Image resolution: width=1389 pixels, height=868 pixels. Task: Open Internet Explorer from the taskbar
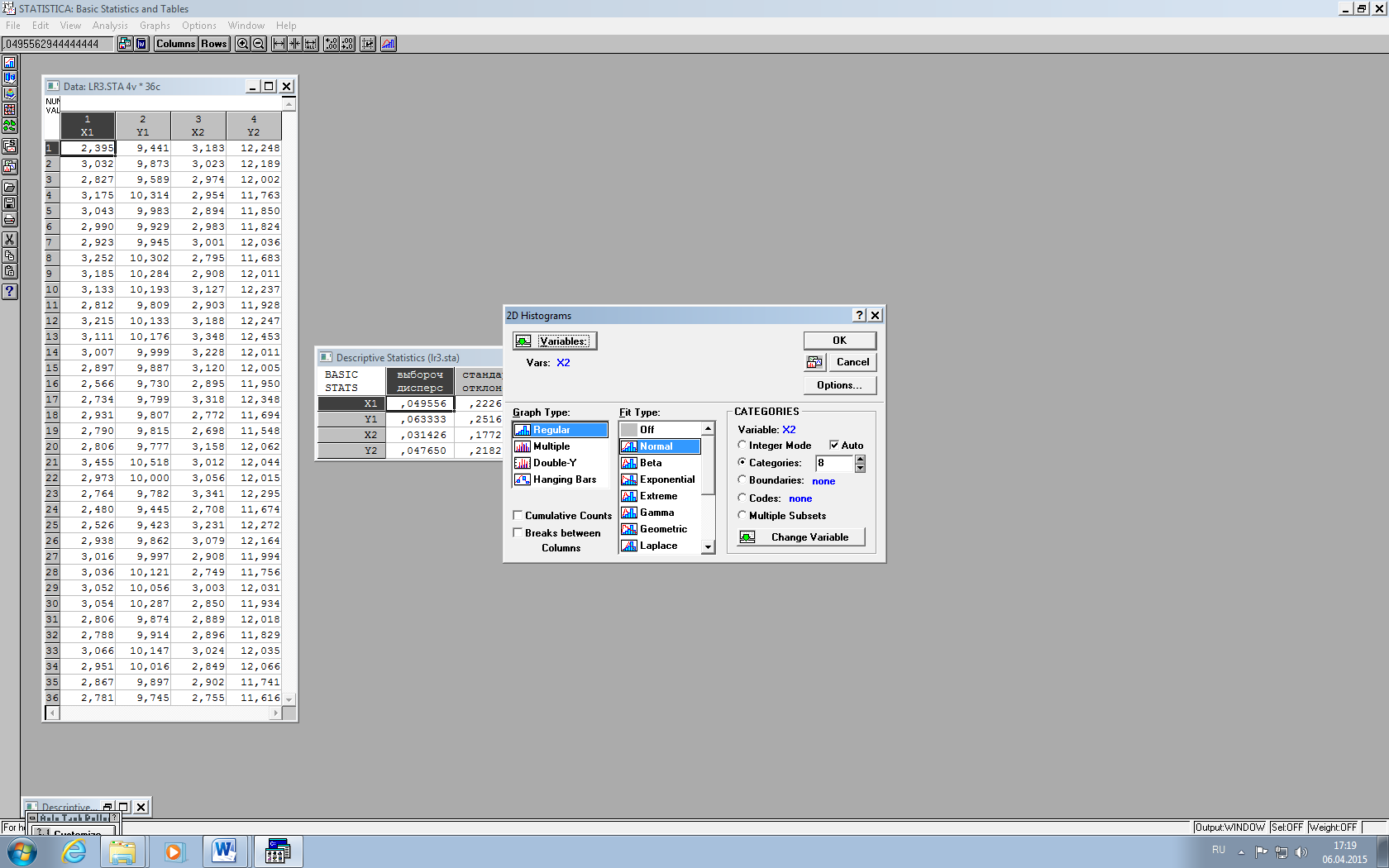click(74, 851)
